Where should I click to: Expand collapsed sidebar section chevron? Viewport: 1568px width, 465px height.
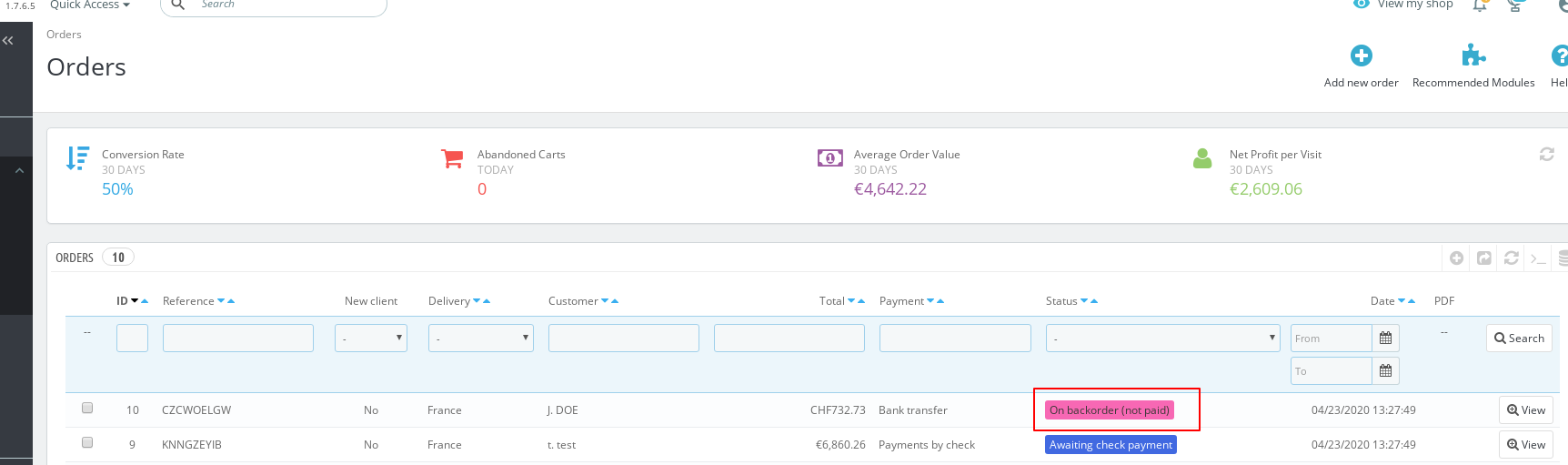[19, 170]
